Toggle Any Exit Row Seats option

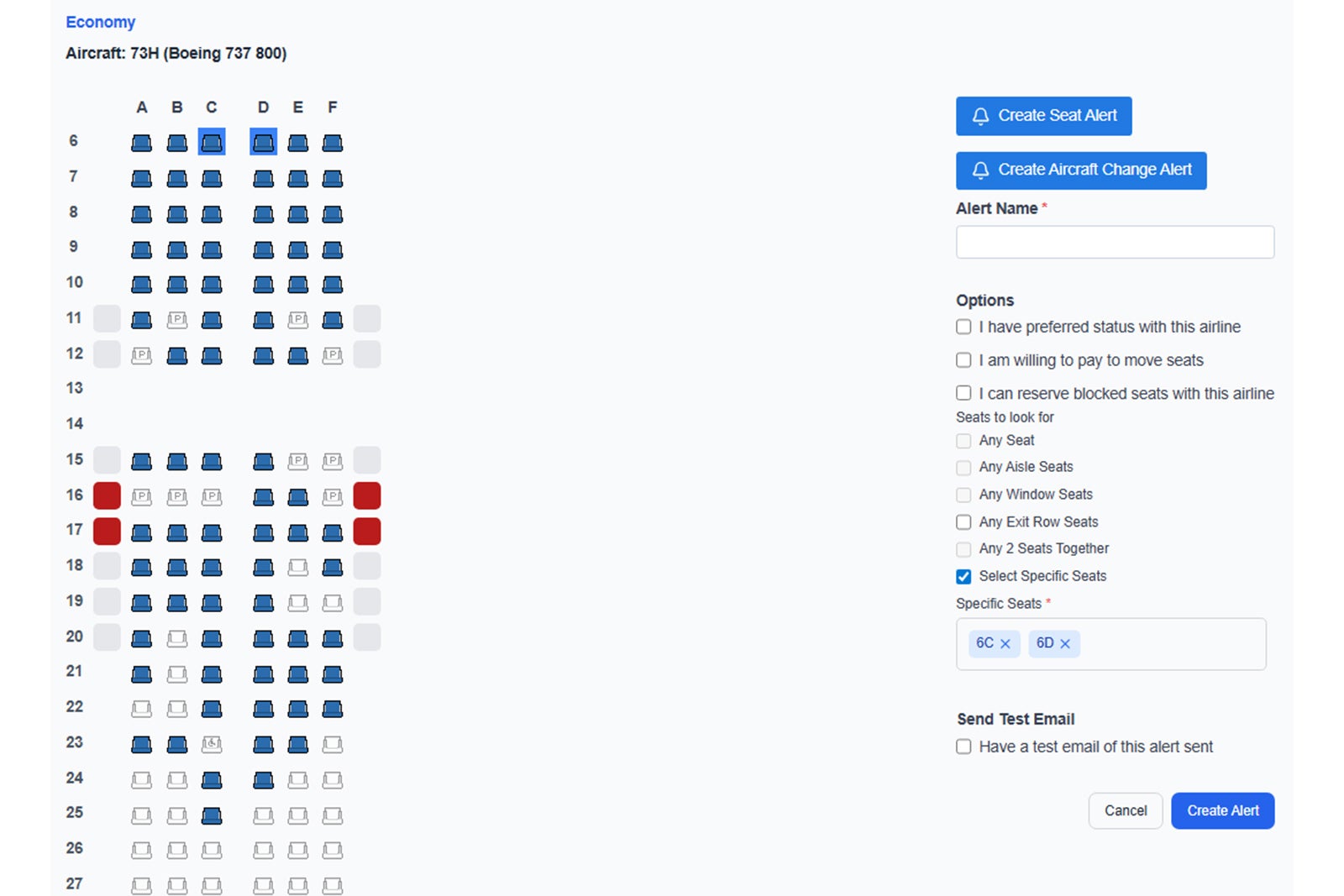963,522
